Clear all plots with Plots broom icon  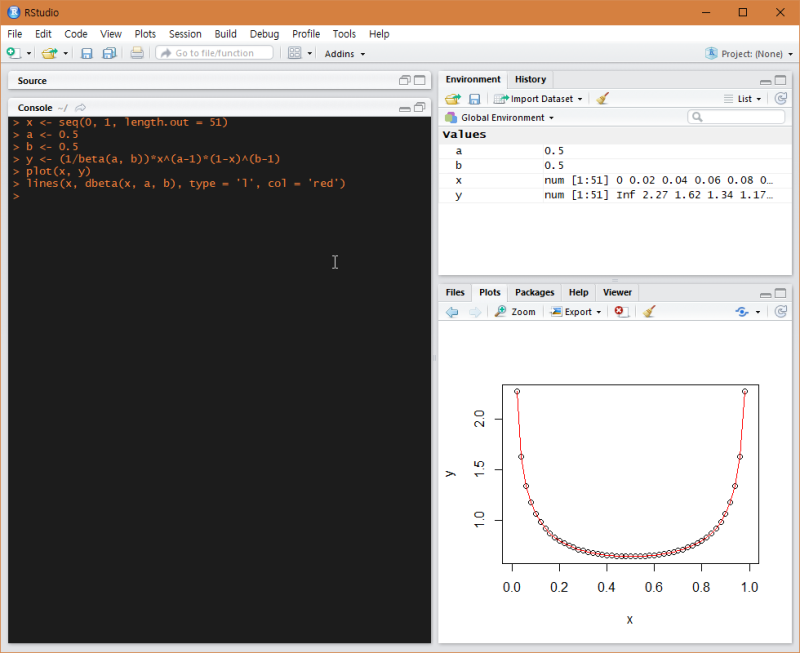tap(649, 312)
